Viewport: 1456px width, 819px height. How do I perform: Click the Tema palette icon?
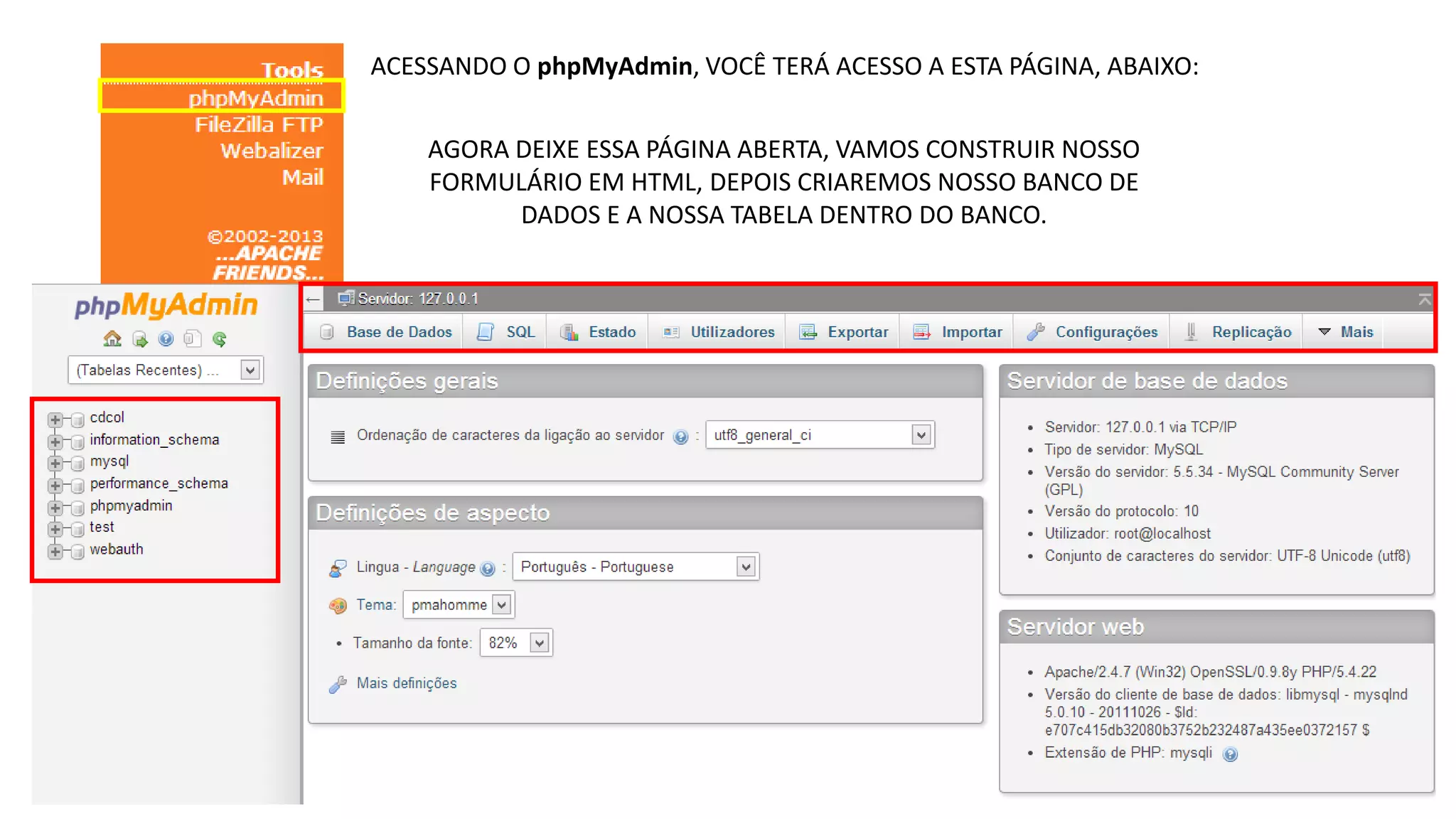pyautogui.click(x=338, y=606)
